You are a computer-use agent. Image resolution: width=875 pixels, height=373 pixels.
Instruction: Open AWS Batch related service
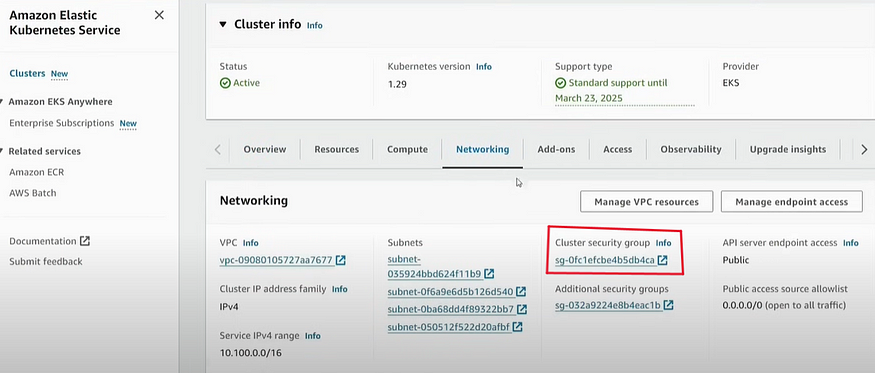click(32, 193)
